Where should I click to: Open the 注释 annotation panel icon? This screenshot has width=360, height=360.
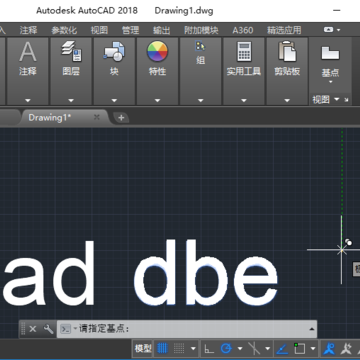(x=28, y=53)
